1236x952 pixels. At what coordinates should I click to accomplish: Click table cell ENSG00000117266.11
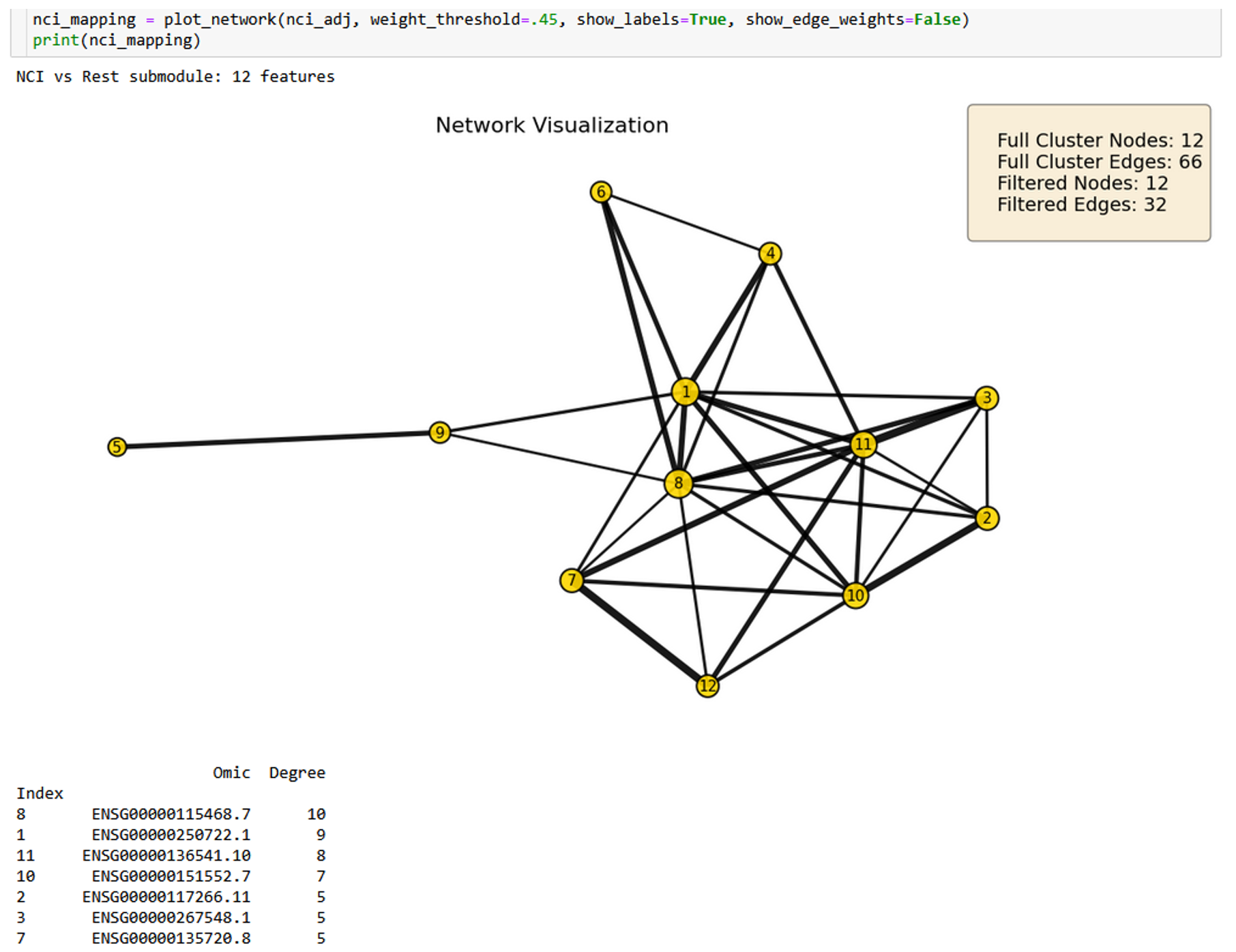tap(166, 897)
